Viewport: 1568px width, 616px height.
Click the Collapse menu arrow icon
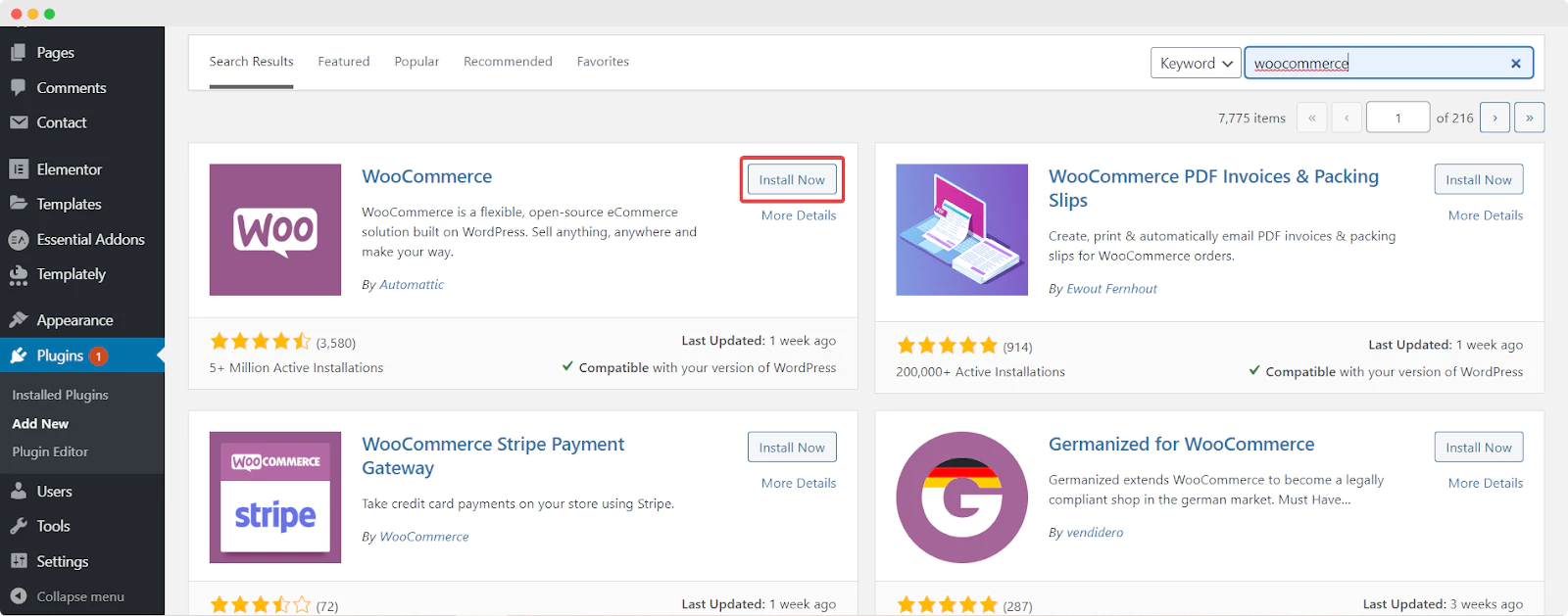[19, 596]
